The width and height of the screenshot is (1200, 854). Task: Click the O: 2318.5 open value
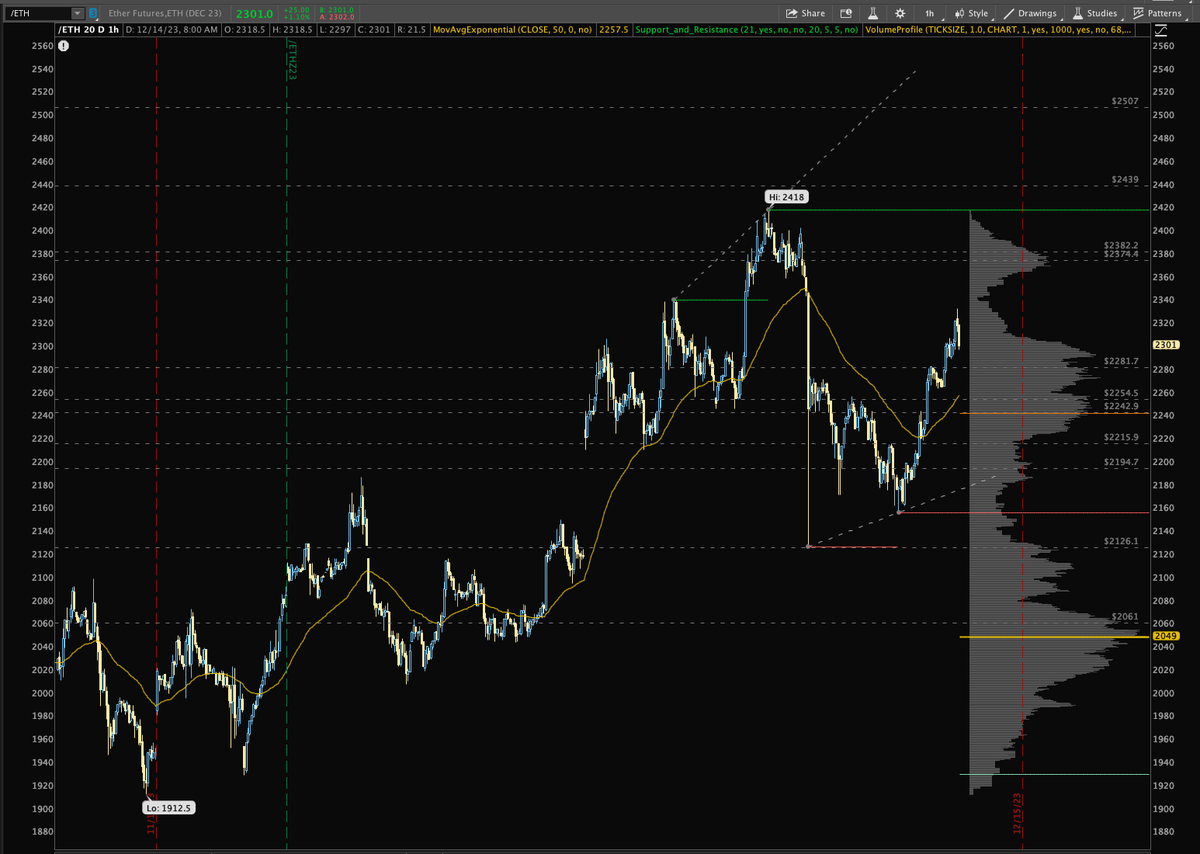click(243, 30)
